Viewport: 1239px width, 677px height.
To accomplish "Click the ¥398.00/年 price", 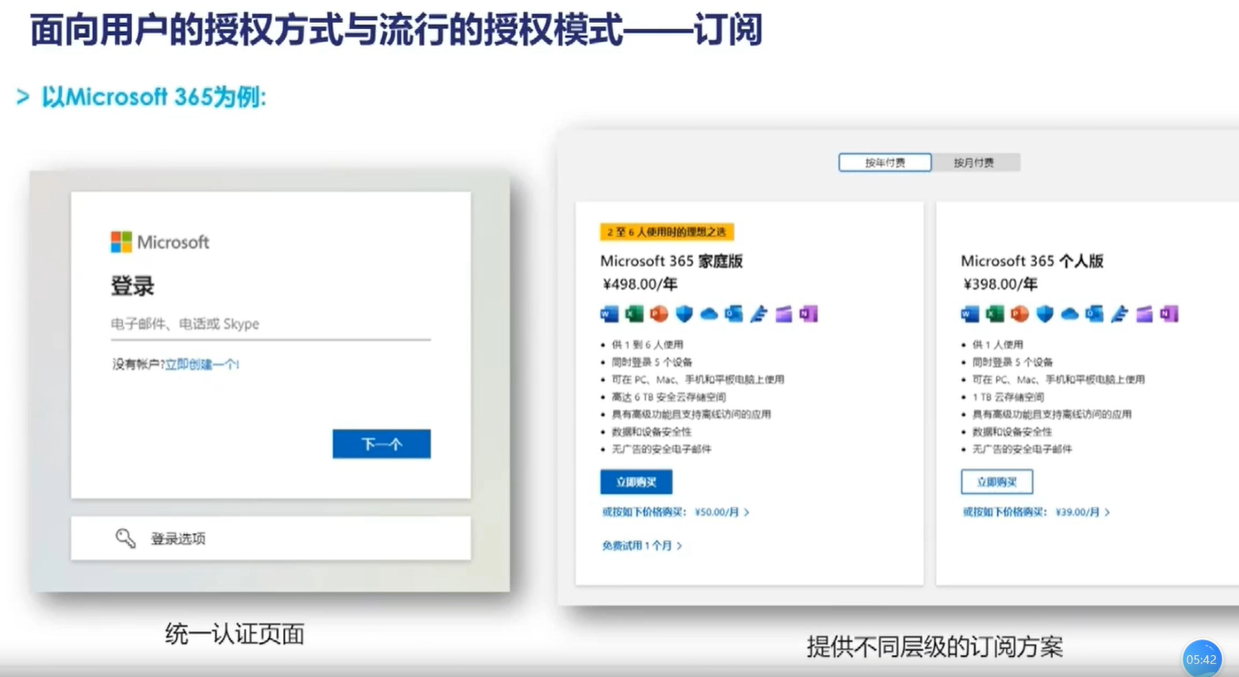I will point(1000,284).
